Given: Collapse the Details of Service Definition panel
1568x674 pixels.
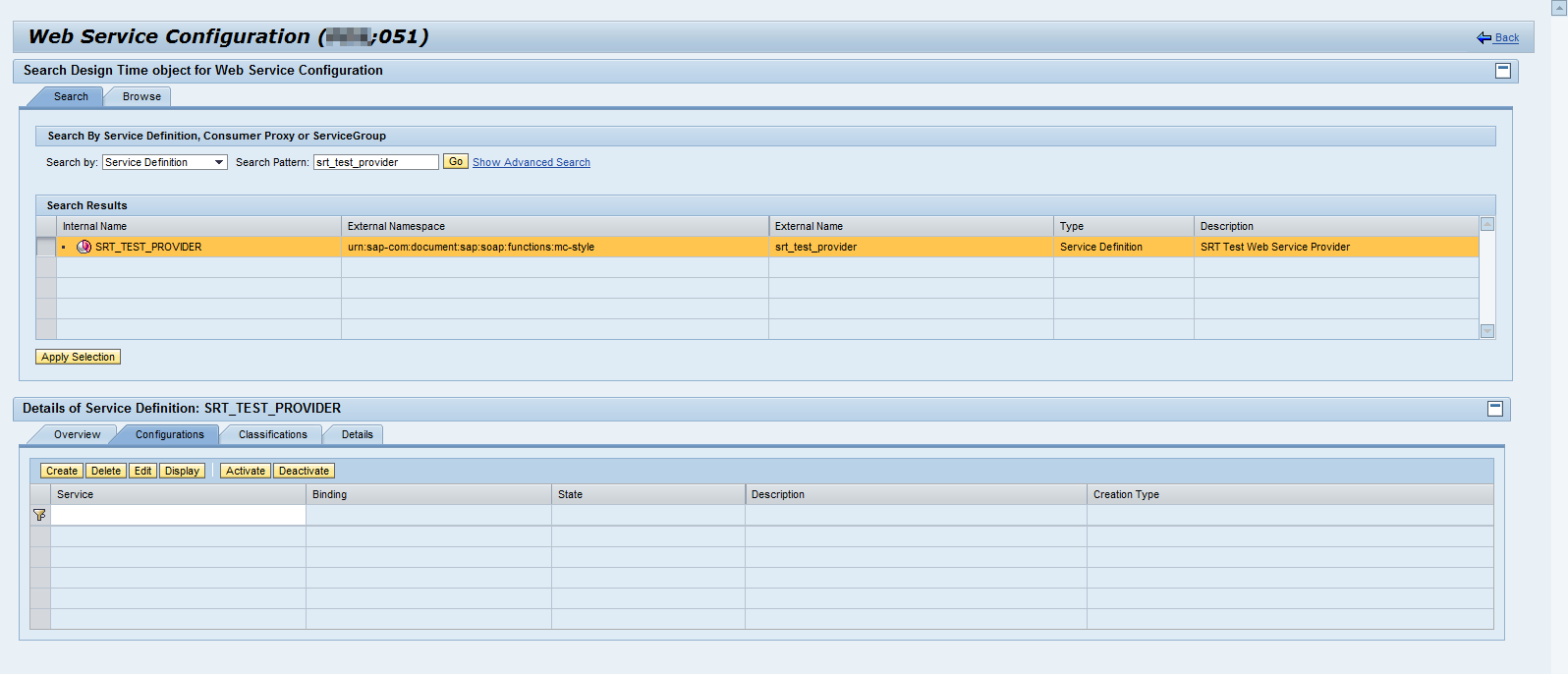Looking at the screenshot, I should [1495, 409].
